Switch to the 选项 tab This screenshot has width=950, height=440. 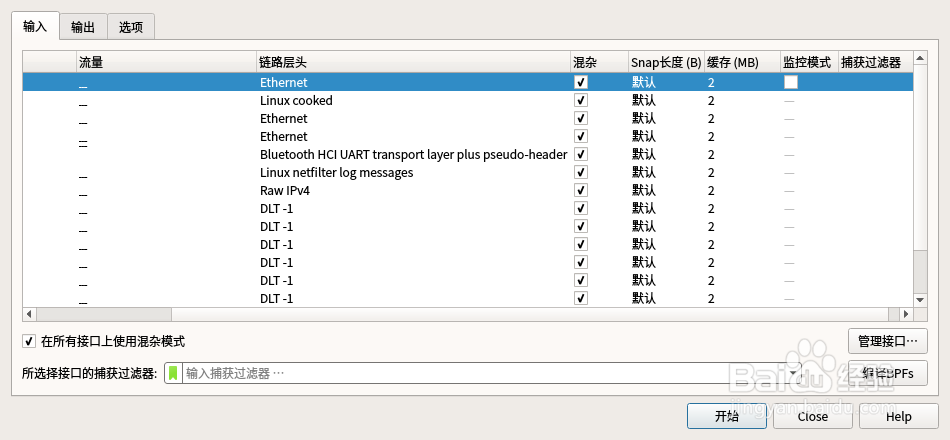click(131, 27)
